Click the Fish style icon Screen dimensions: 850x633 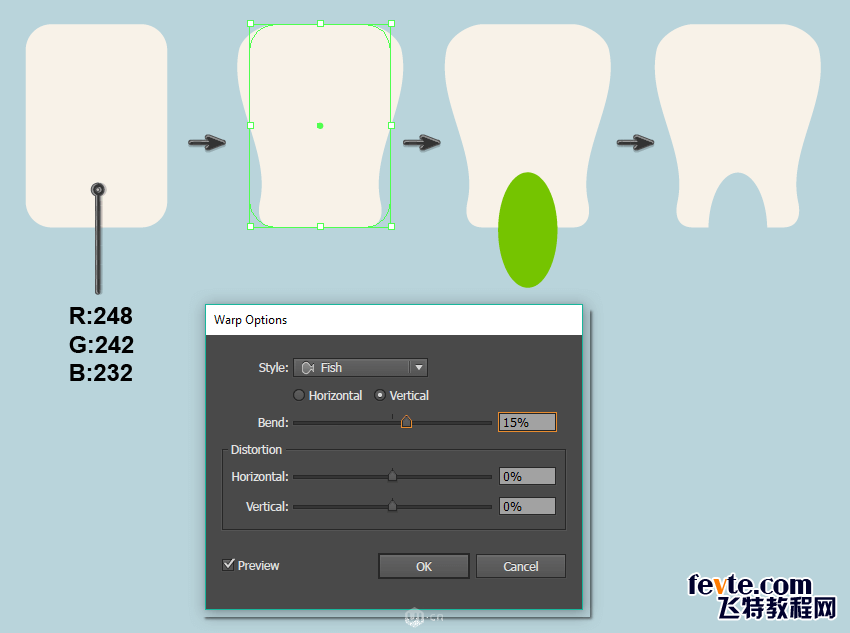308,368
